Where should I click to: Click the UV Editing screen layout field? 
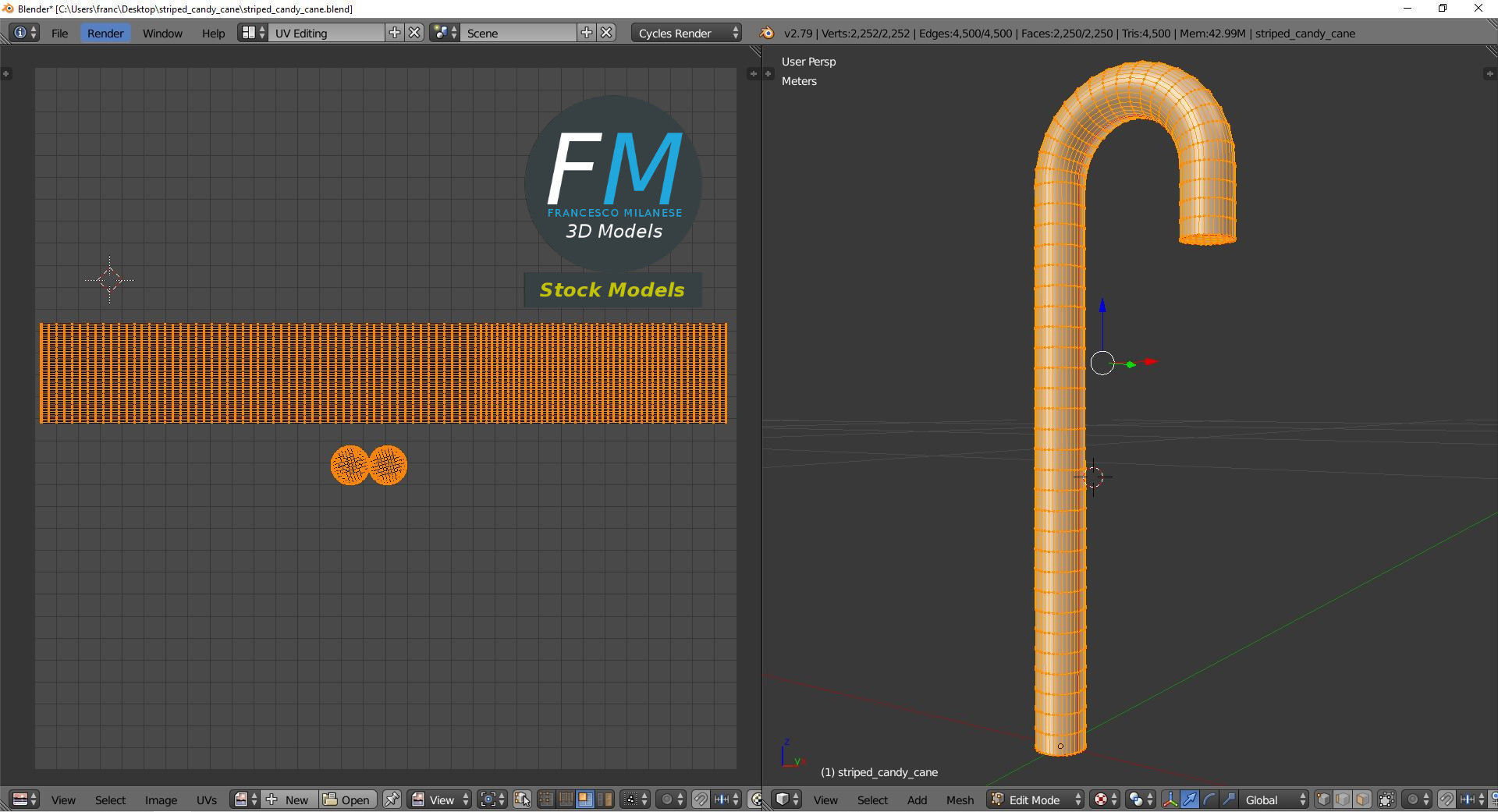[326, 33]
